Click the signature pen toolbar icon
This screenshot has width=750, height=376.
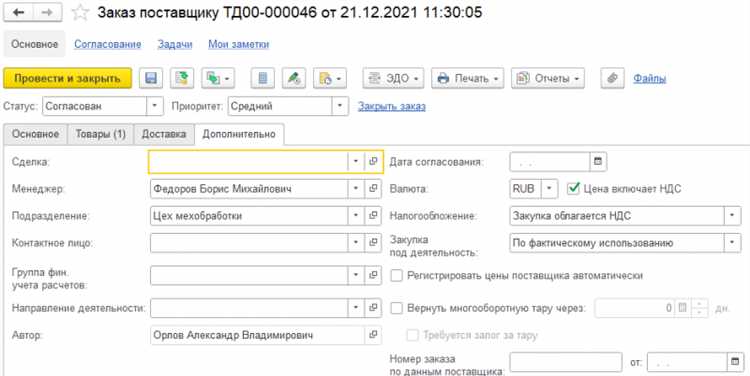click(294, 78)
